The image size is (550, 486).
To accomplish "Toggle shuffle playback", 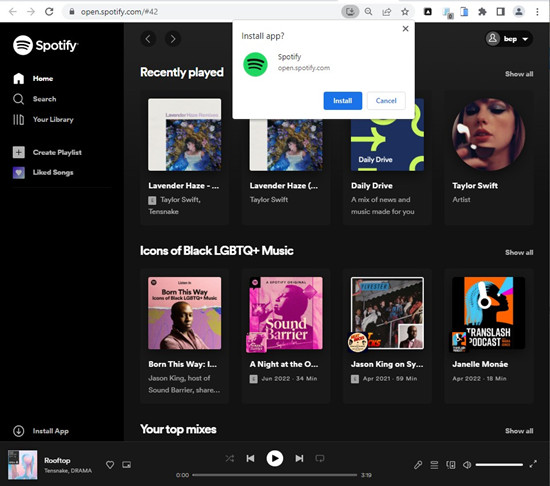I will coord(230,458).
